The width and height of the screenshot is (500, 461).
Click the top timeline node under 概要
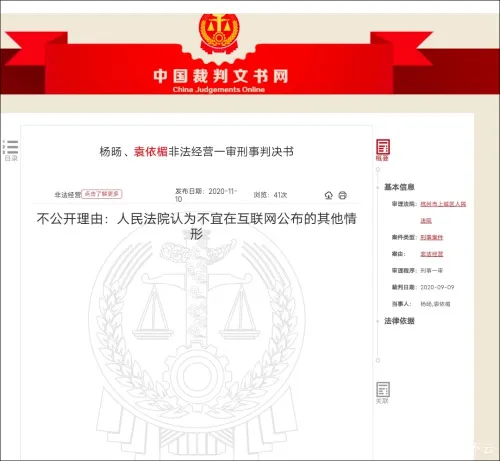[x=378, y=169]
